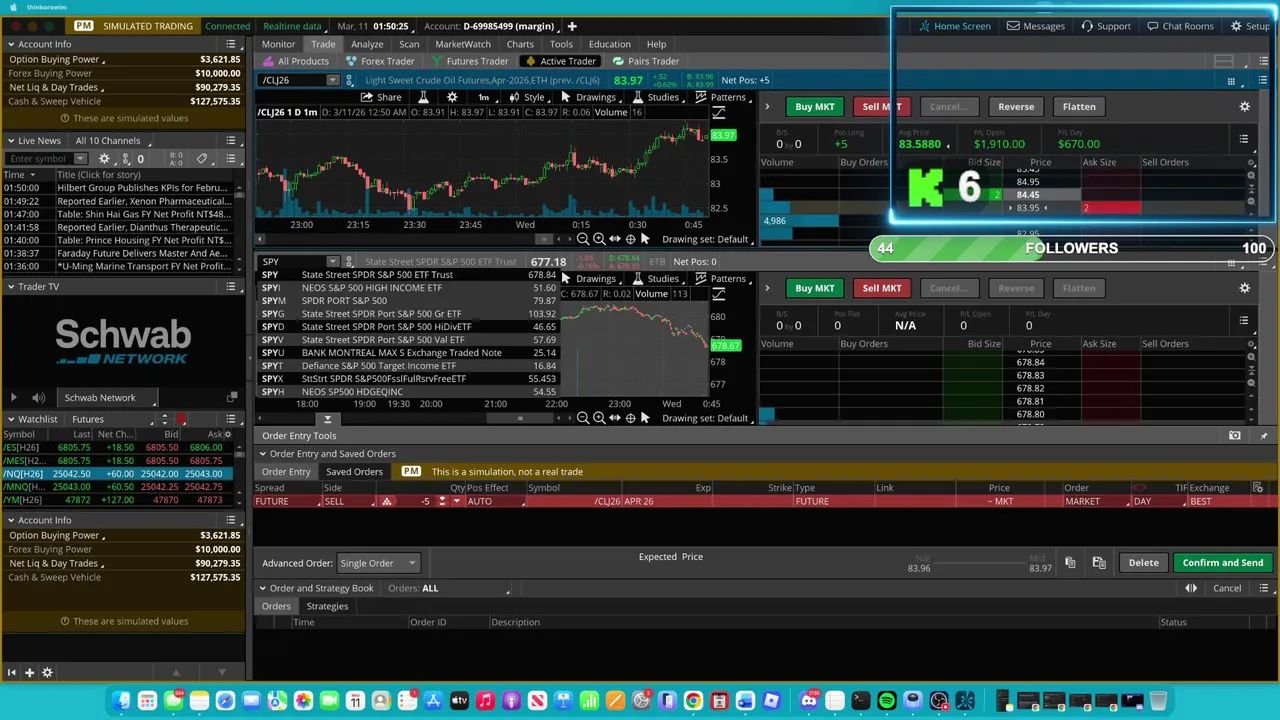Click Reverse in the /CLJ26 Active Trader
1280x720 pixels.
[x=1016, y=106]
